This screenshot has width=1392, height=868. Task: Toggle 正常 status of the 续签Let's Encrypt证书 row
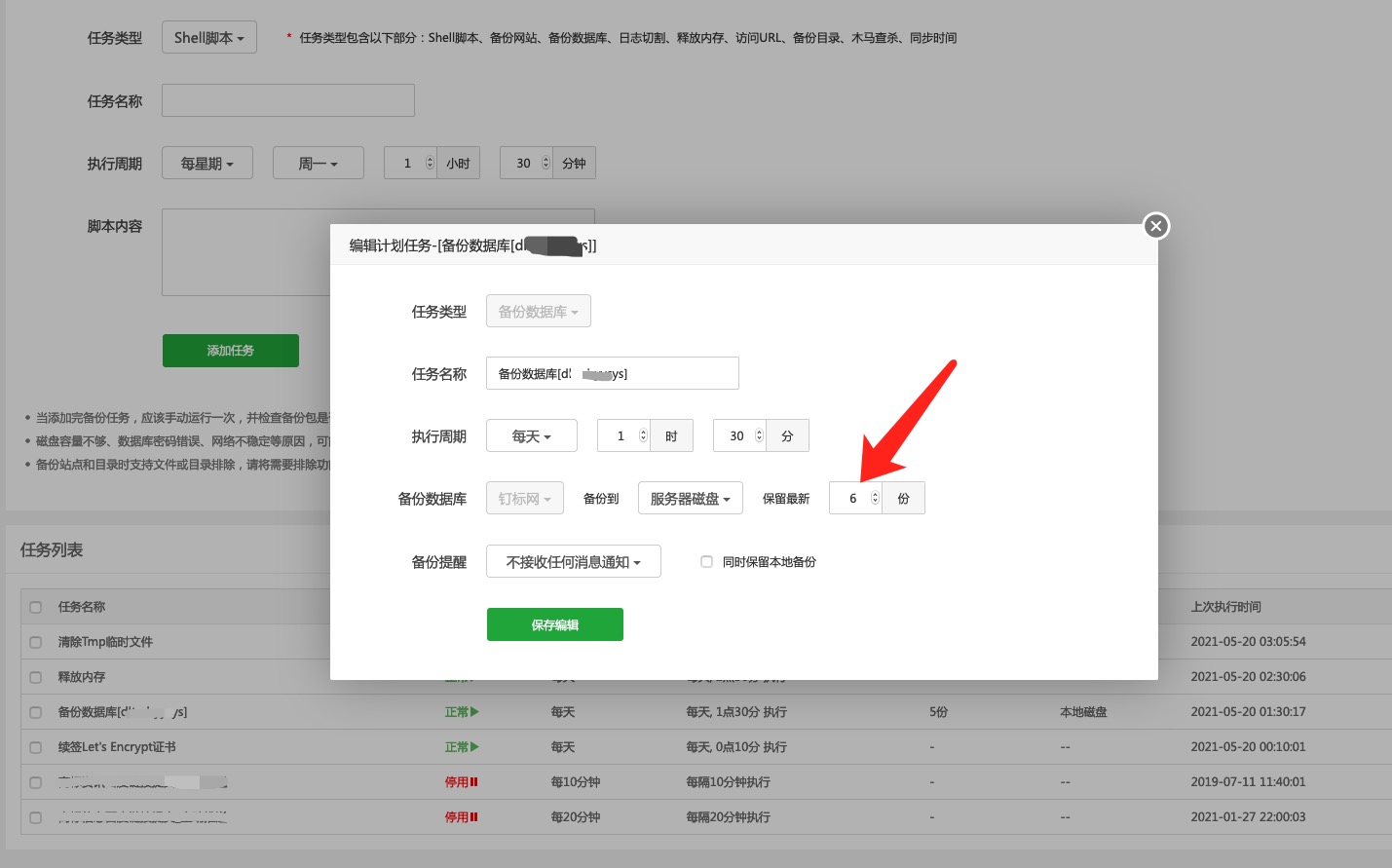[x=462, y=747]
